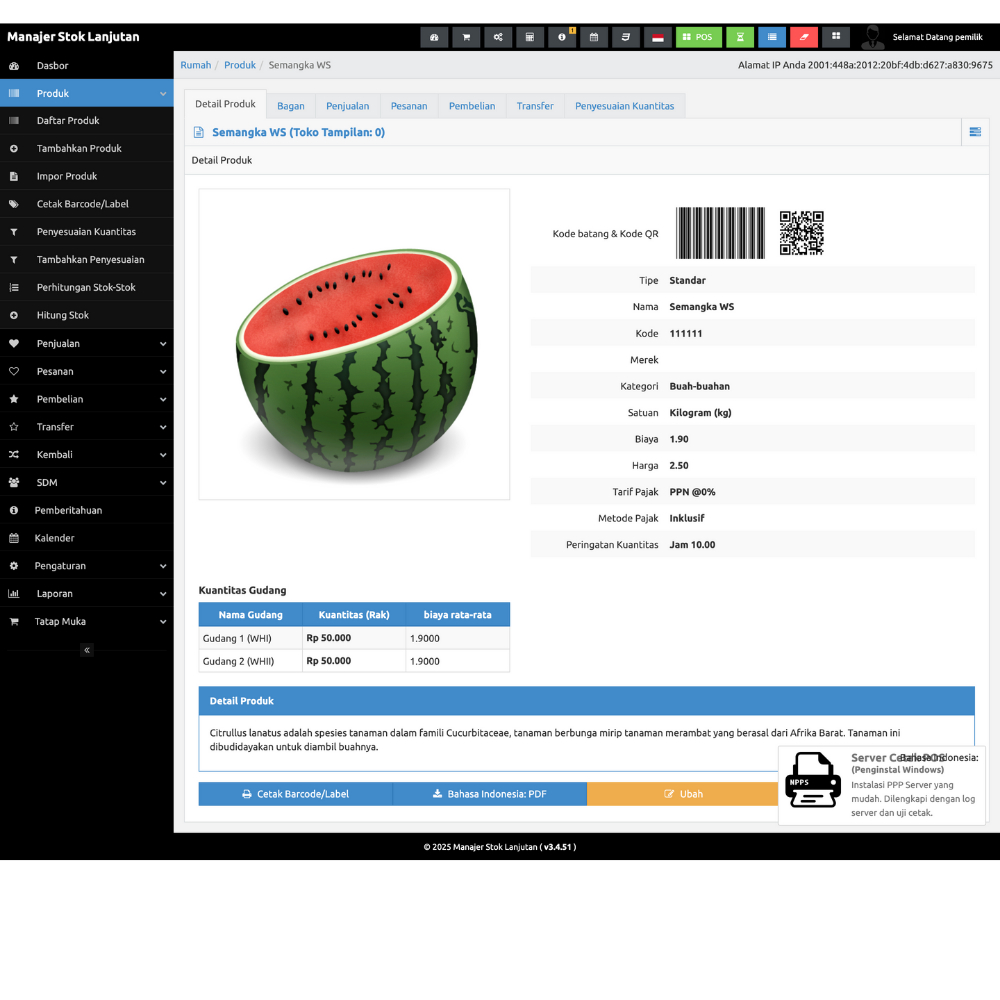Open the dashboard icon in top toolbar
The width and height of the screenshot is (1000, 1000).
[434, 38]
